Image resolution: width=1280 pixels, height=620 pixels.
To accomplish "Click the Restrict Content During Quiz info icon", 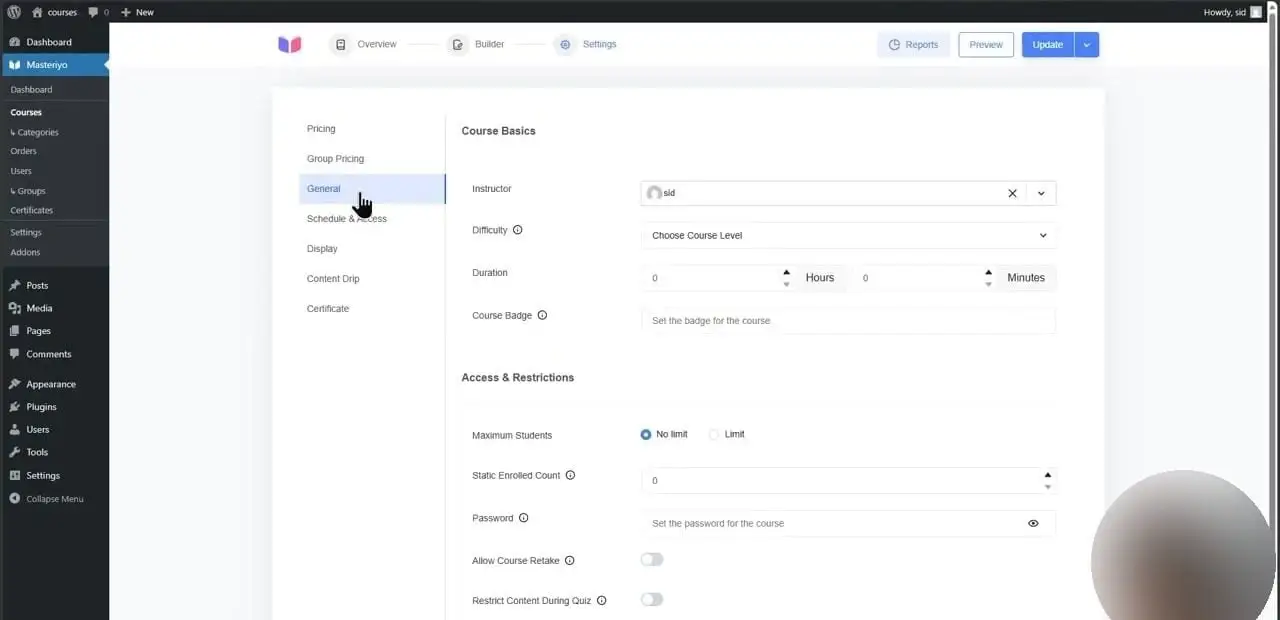I will click(601, 601).
